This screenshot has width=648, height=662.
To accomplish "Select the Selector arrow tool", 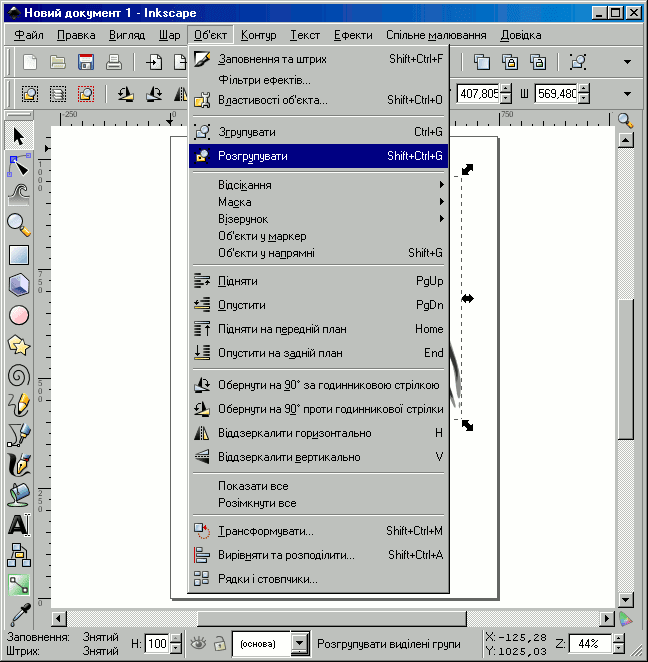I will 19,136.
